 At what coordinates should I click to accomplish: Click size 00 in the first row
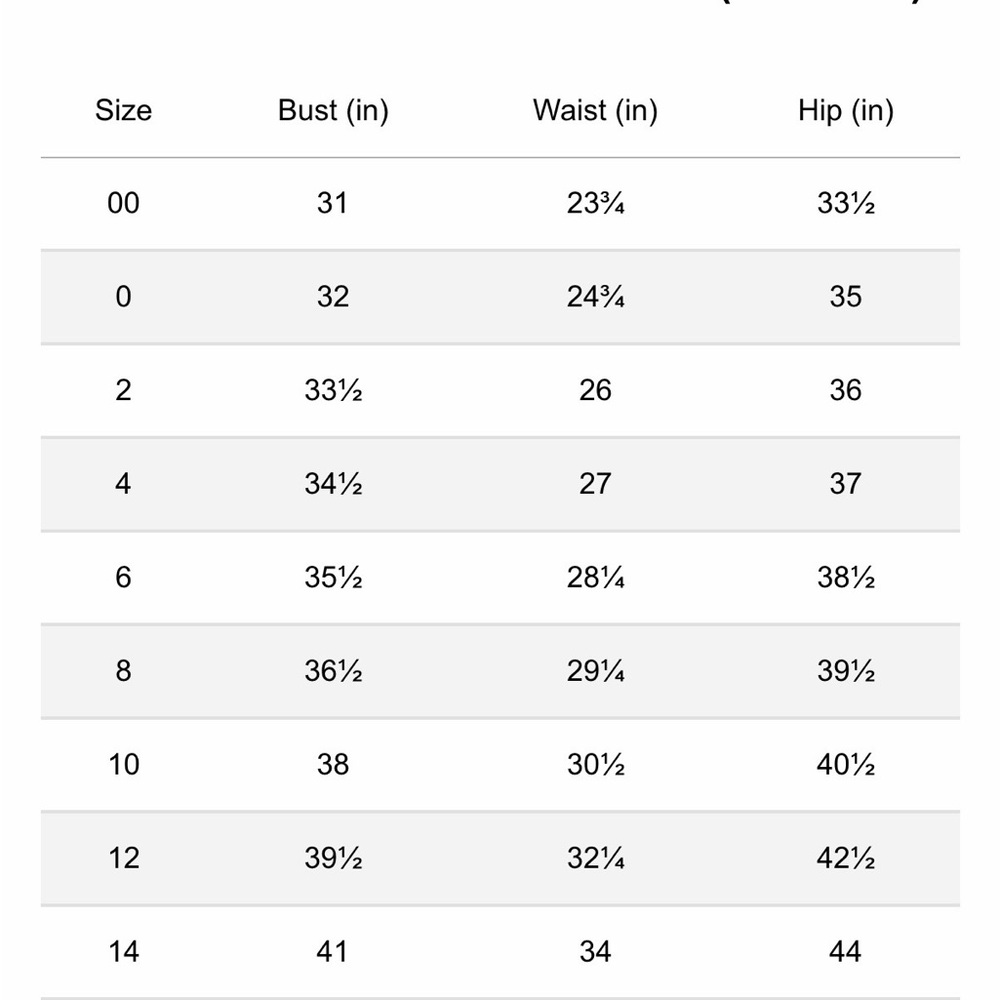(x=123, y=203)
